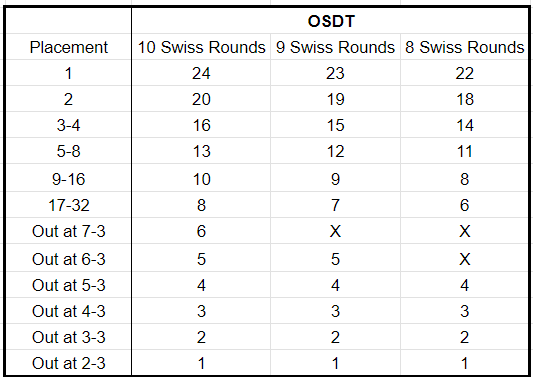Select the 8 Swiss Rounds header cell
533x377 pixels.
pos(464,47)
